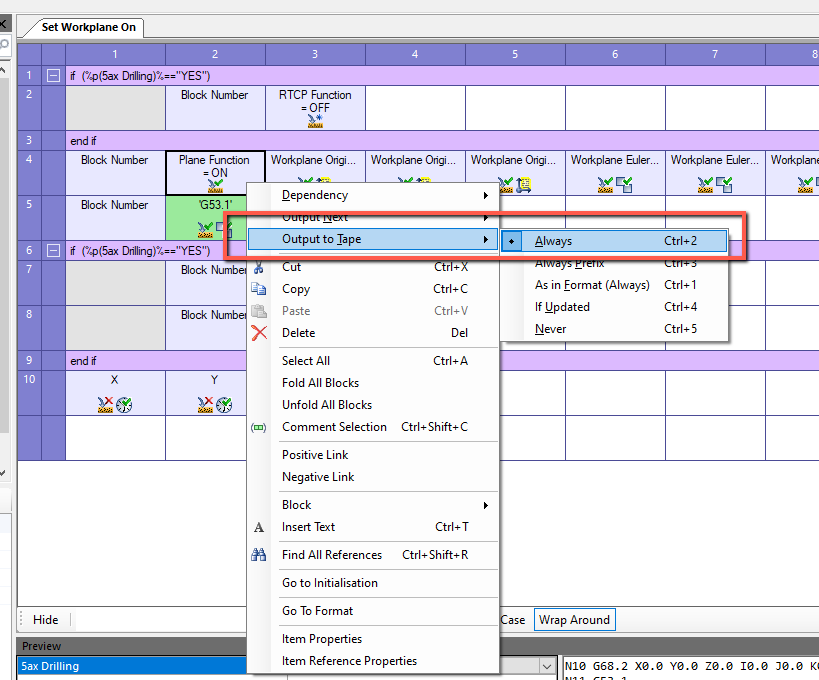819x680 pixels.
Task: Open the Output to Tape submenu
Action: 373,239
